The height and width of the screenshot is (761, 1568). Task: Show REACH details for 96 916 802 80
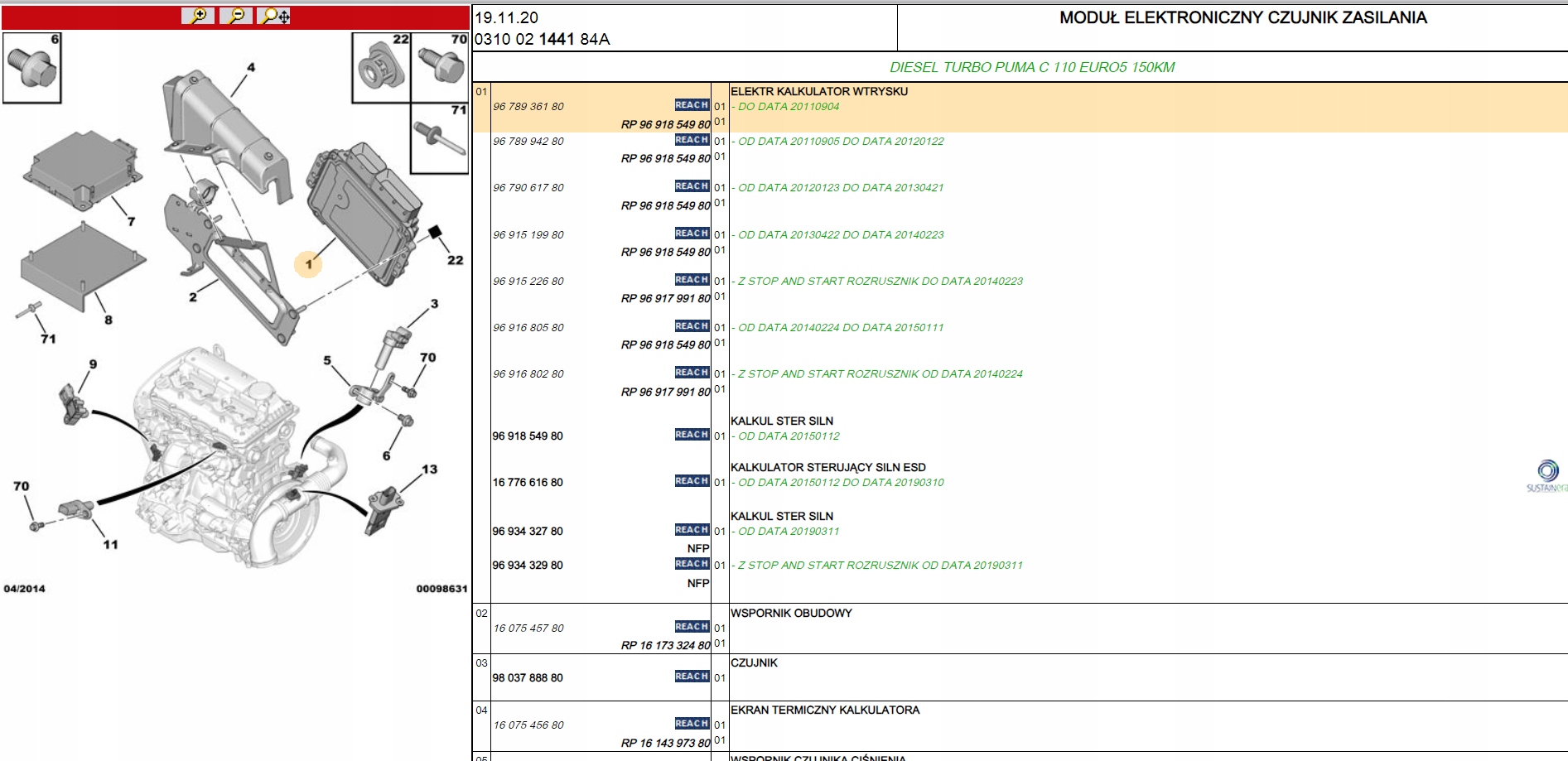pos(692,373)
